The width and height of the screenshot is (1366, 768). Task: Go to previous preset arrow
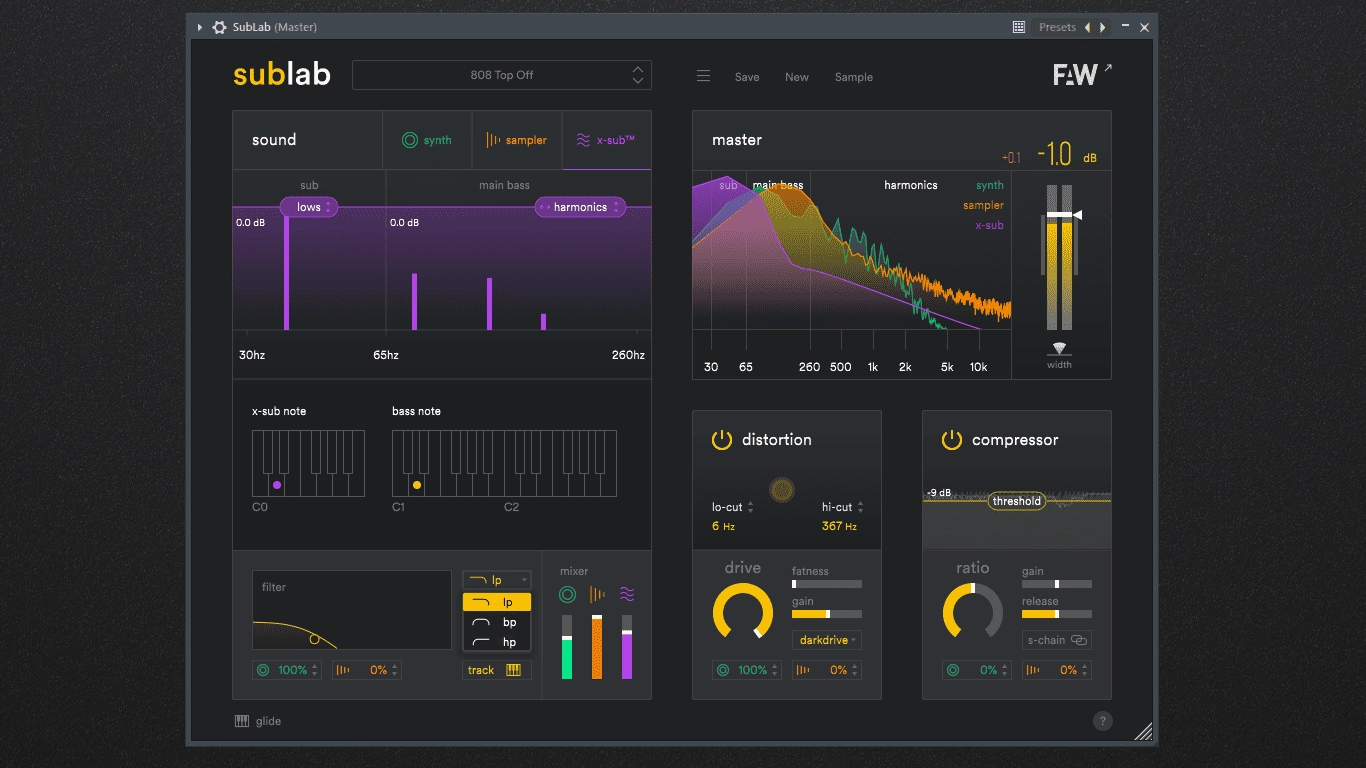coord(1088,27)
